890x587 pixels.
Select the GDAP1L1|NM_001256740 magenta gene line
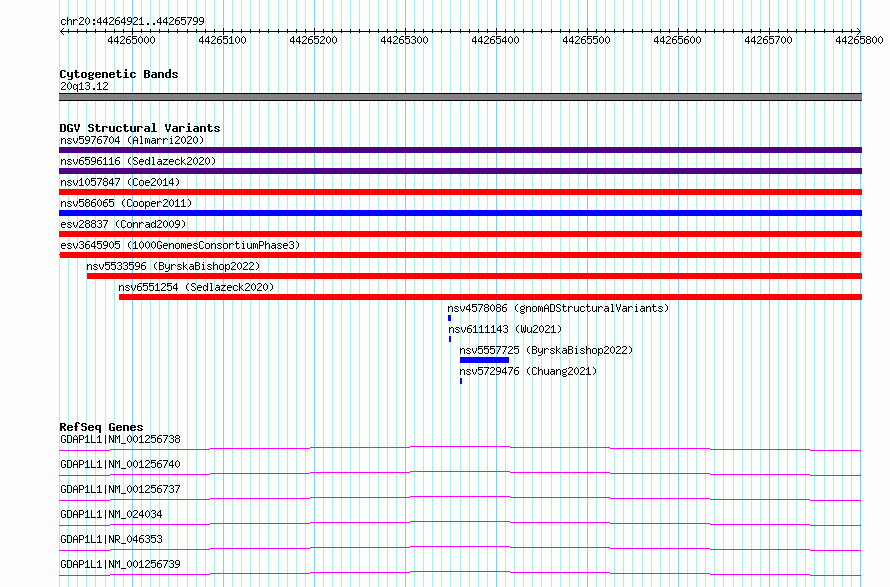pyautogui.click(x=460, y=473)
